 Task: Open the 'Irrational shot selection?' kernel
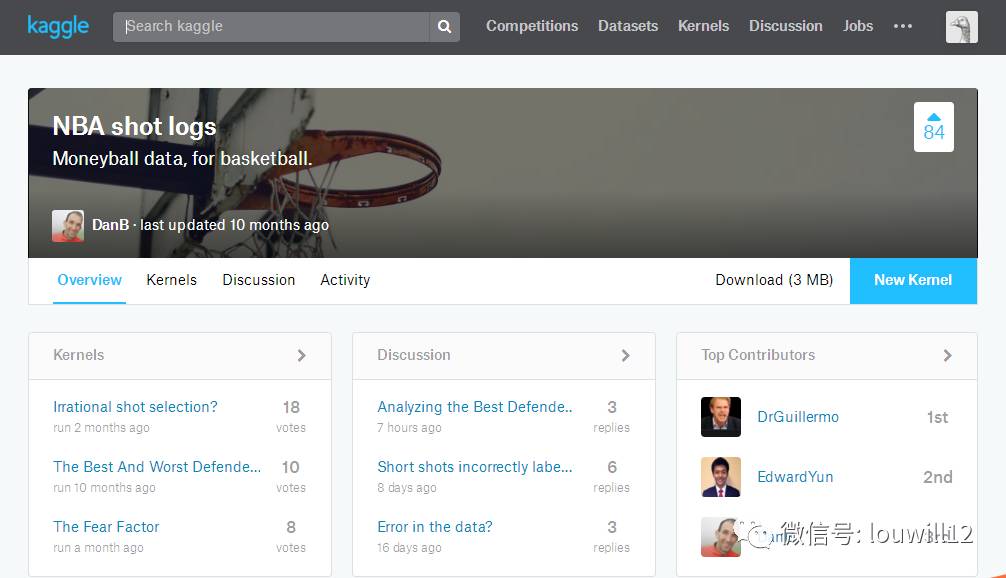tap(135, 407)
